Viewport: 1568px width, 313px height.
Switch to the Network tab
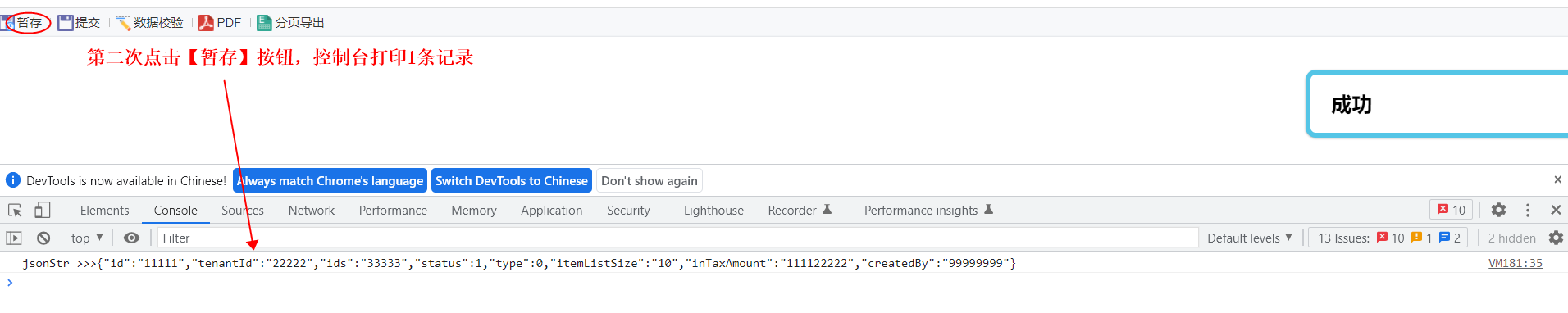pos(312,211)
